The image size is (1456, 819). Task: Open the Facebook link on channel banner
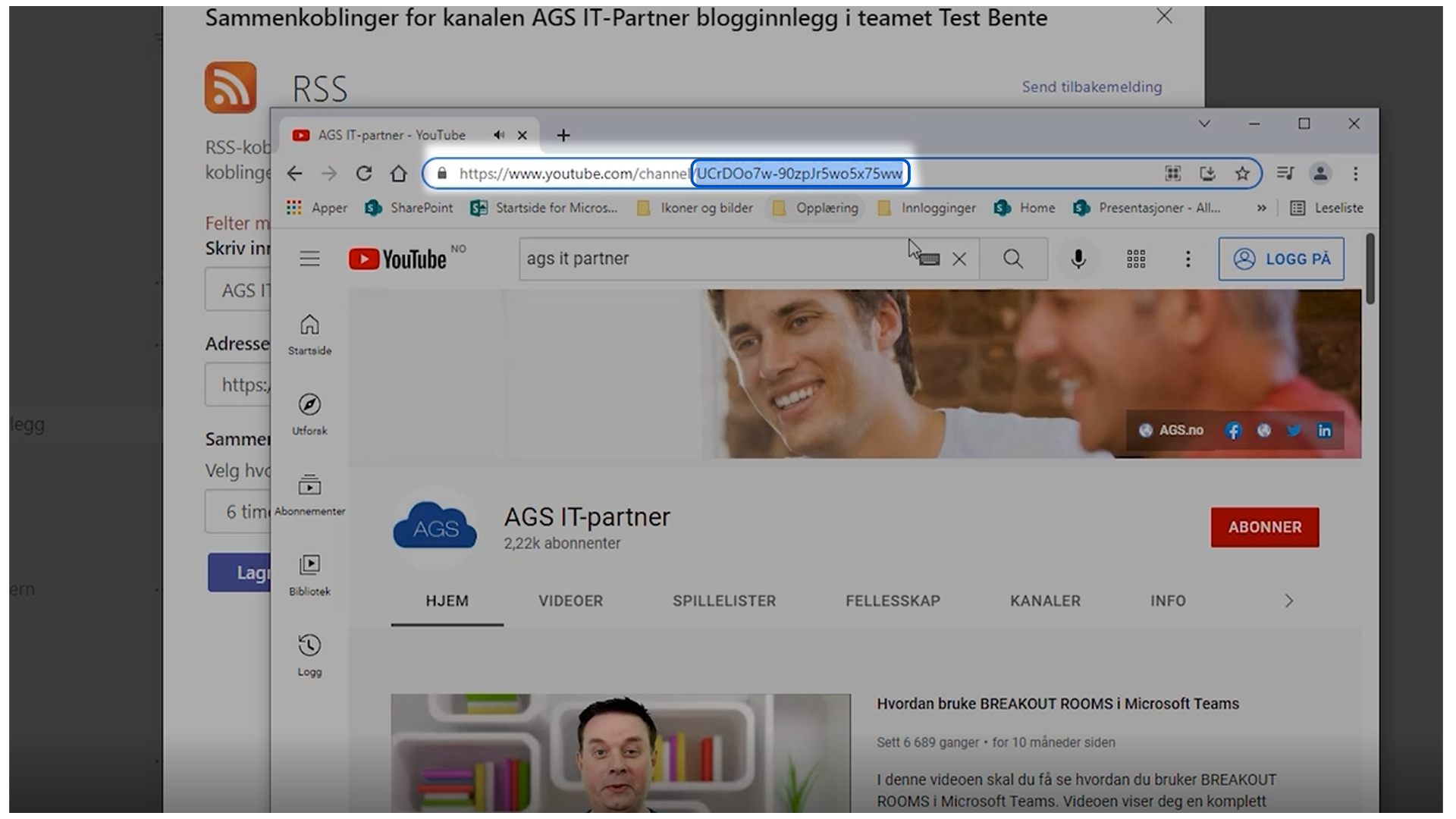1233,431
